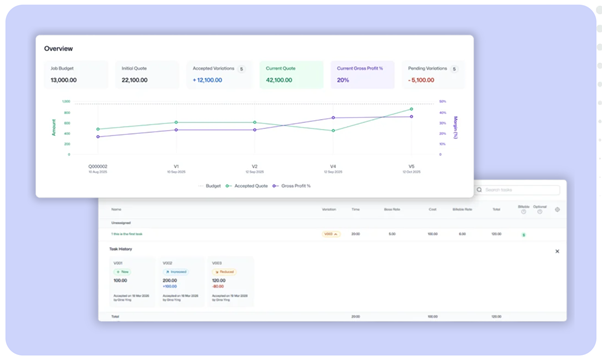Click the Task History heading
Screen dimensions: 602x360
pos(121,249)
